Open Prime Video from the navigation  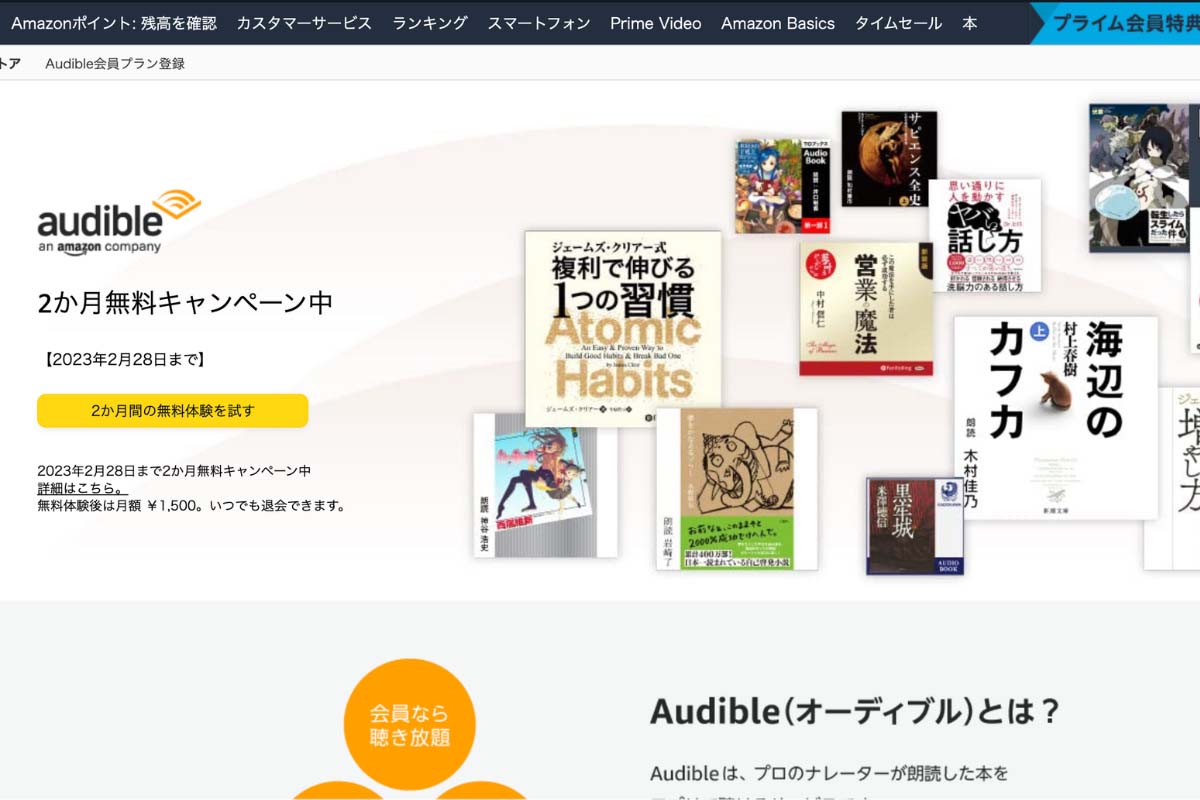coord(655,21)
